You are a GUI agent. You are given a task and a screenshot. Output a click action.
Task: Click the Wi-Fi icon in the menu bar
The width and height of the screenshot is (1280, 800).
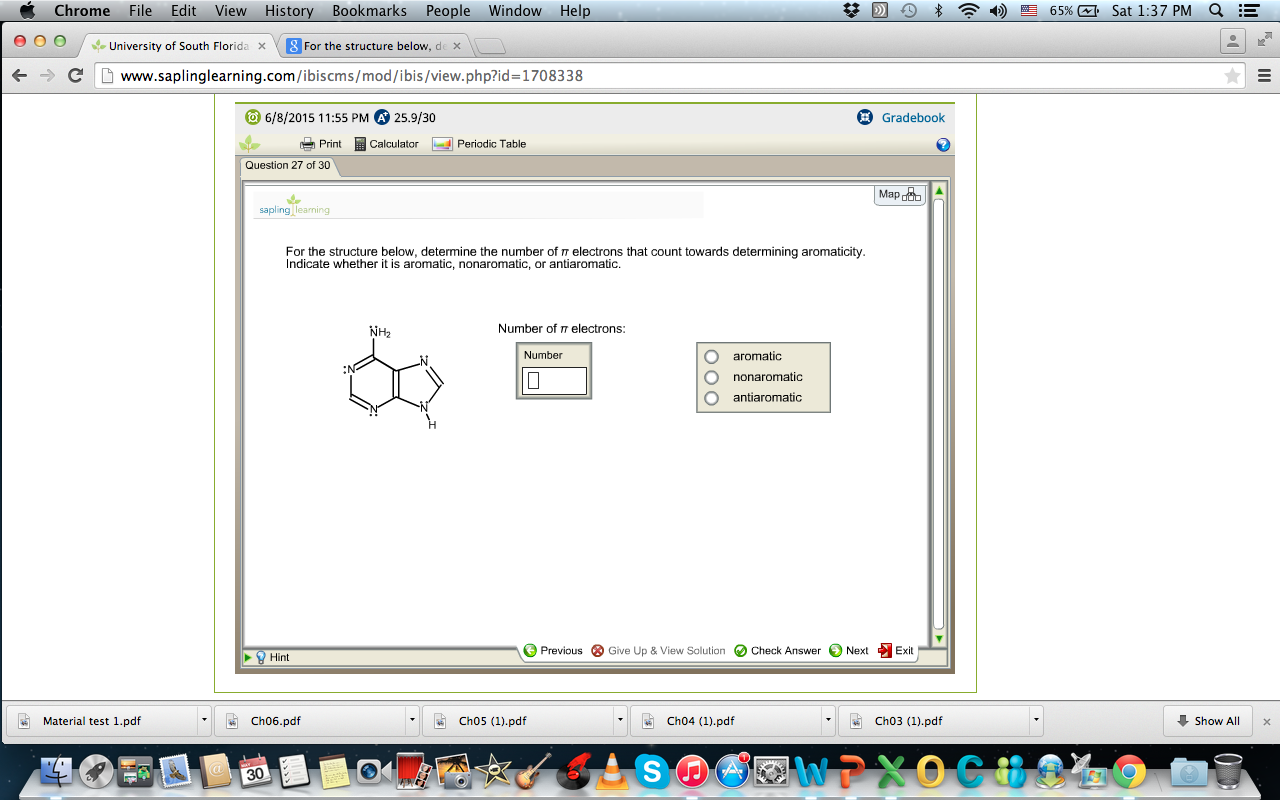[x=968, y=11]
